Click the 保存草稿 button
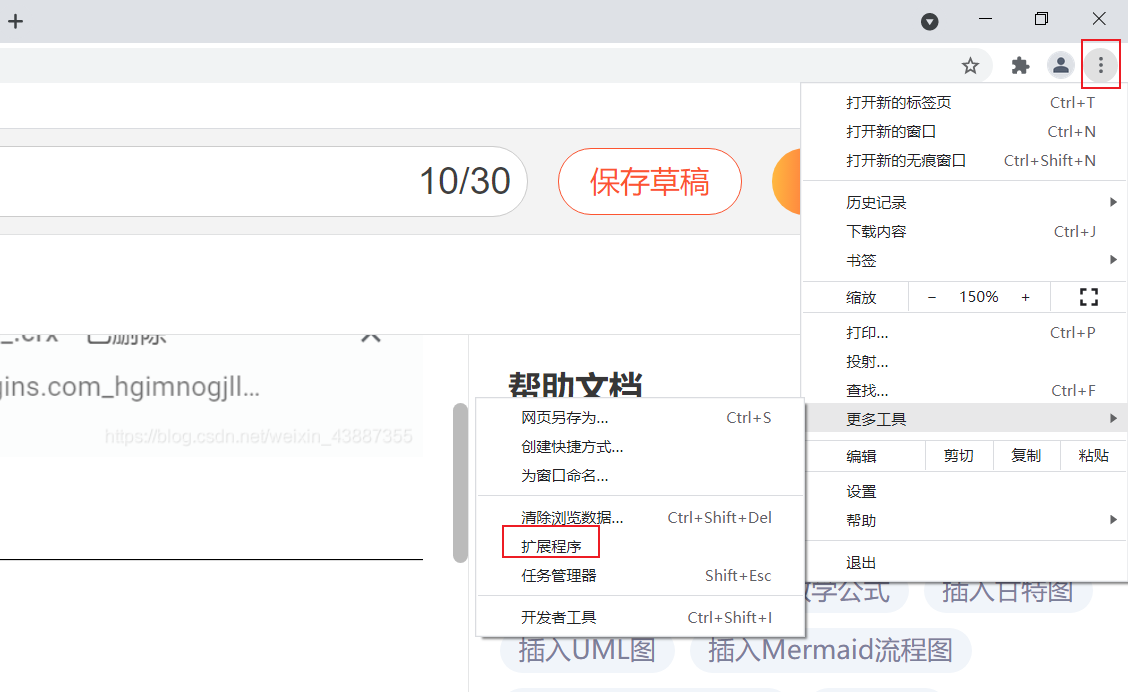 [x=649, y=181]
